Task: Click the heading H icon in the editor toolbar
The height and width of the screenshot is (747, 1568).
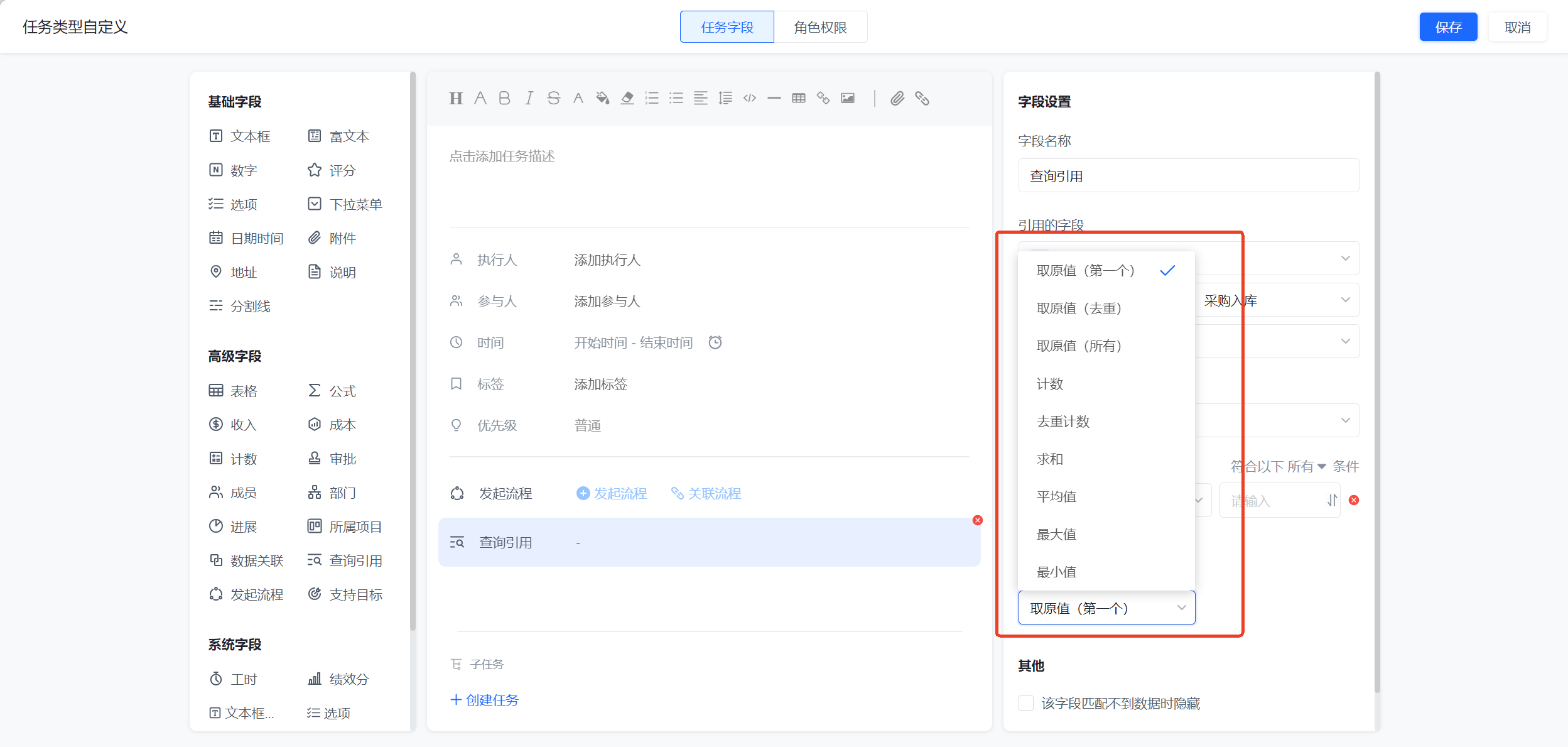Action: [x=456, y=98]
